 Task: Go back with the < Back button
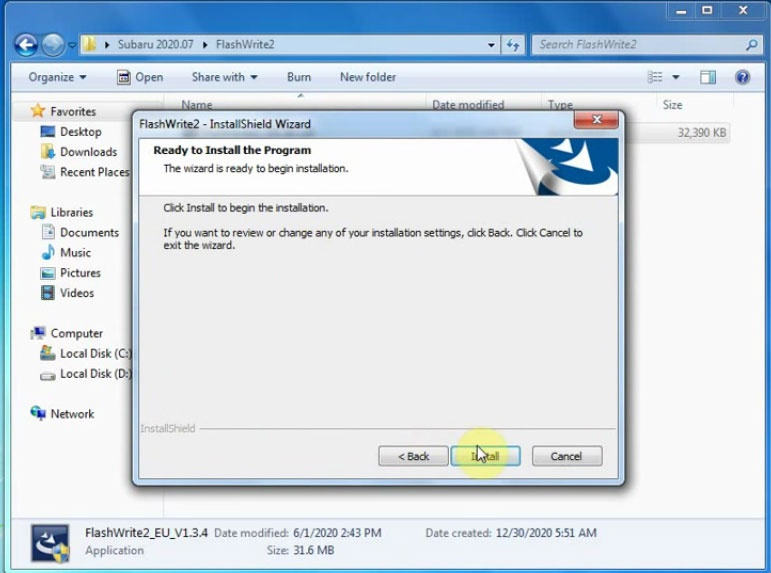pos(413,456)
